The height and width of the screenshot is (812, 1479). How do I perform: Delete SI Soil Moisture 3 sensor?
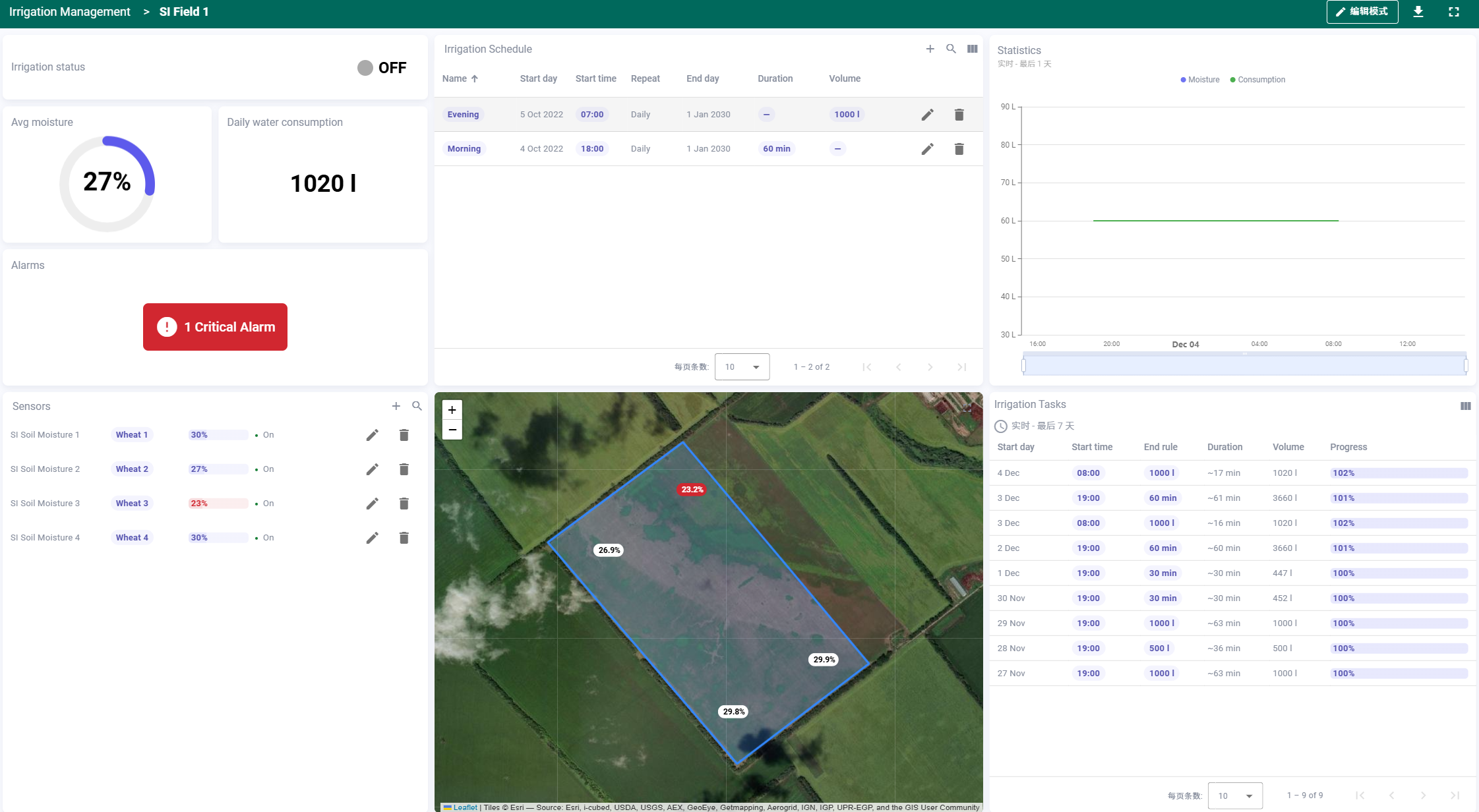pos(404,504)
